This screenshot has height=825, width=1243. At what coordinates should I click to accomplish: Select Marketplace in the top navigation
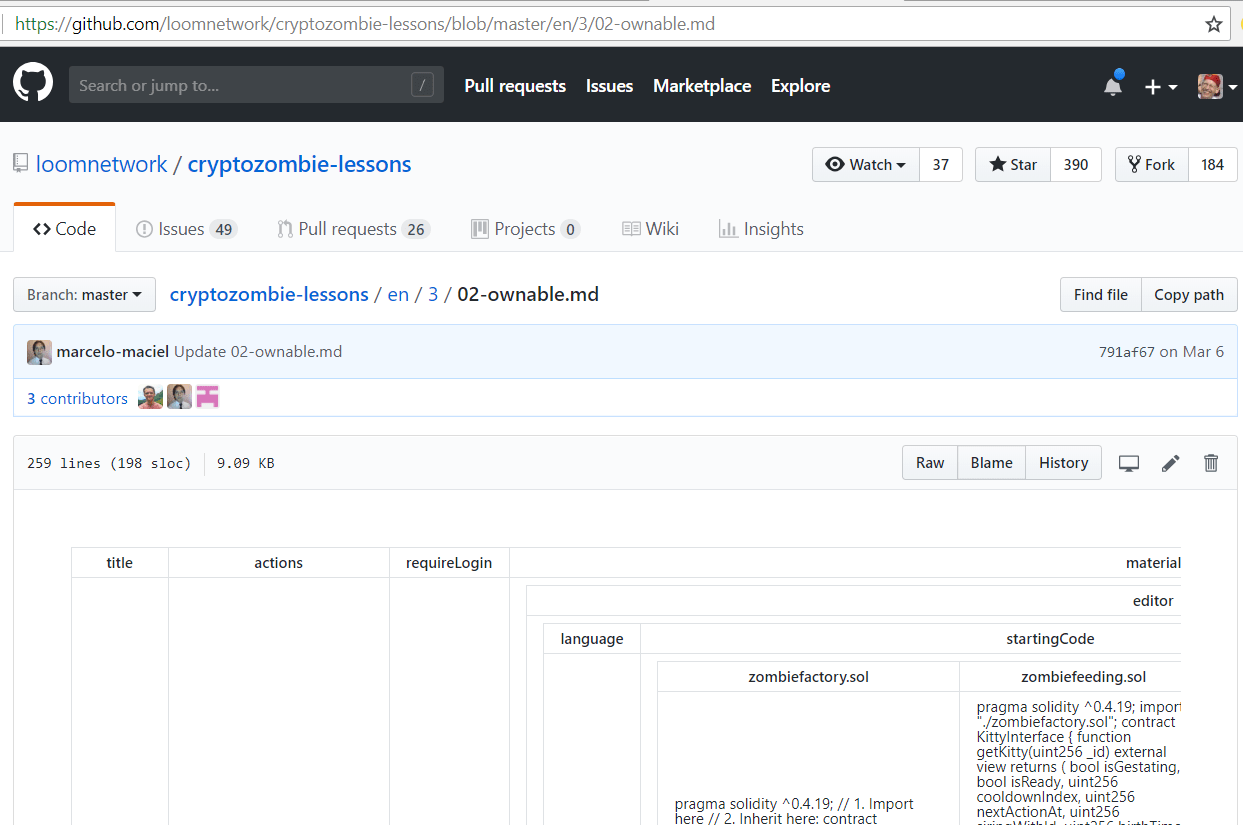tap(702, 86)
